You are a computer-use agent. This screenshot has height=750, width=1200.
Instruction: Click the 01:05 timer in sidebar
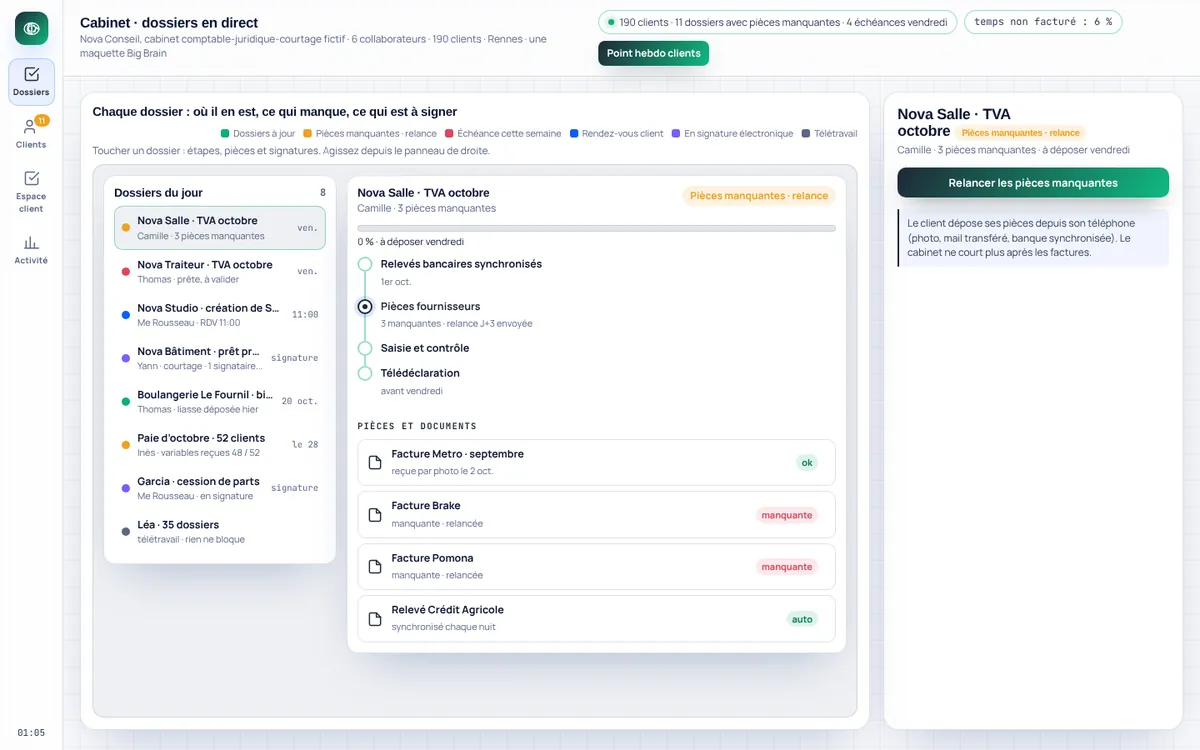click(31, 733)
